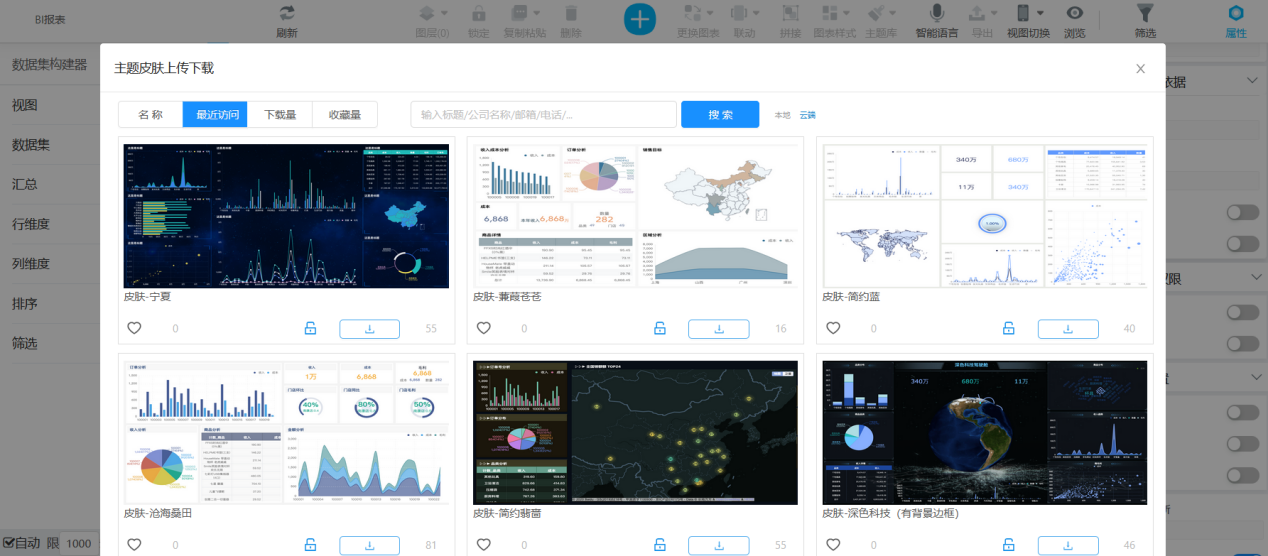Click the lock icon for 皮肤-深色科技
The image size is (1268, 556).
point(1009,545)
